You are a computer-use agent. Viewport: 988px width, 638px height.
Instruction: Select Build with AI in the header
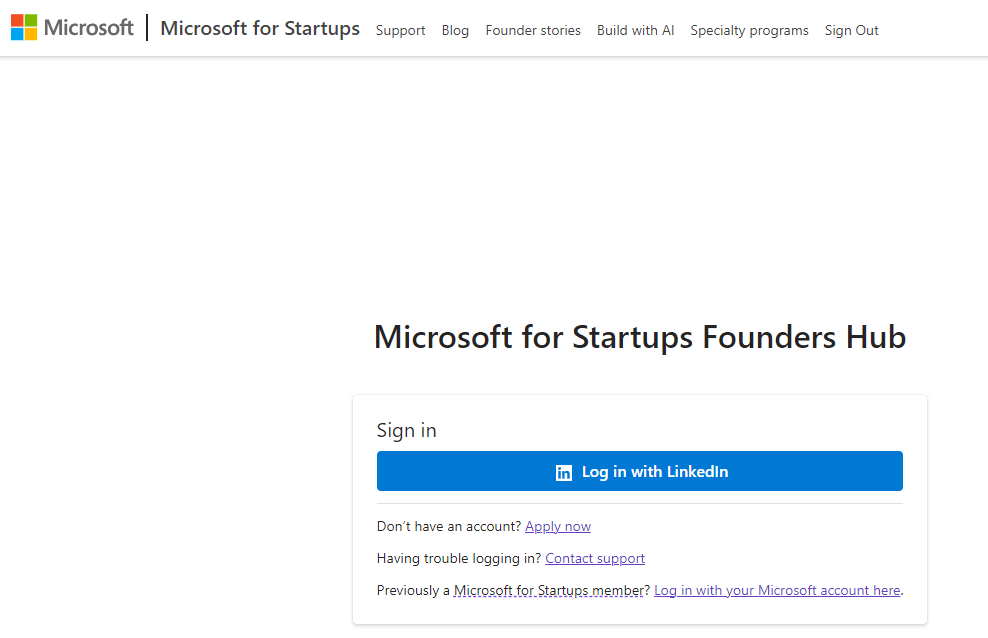[635, 30]
